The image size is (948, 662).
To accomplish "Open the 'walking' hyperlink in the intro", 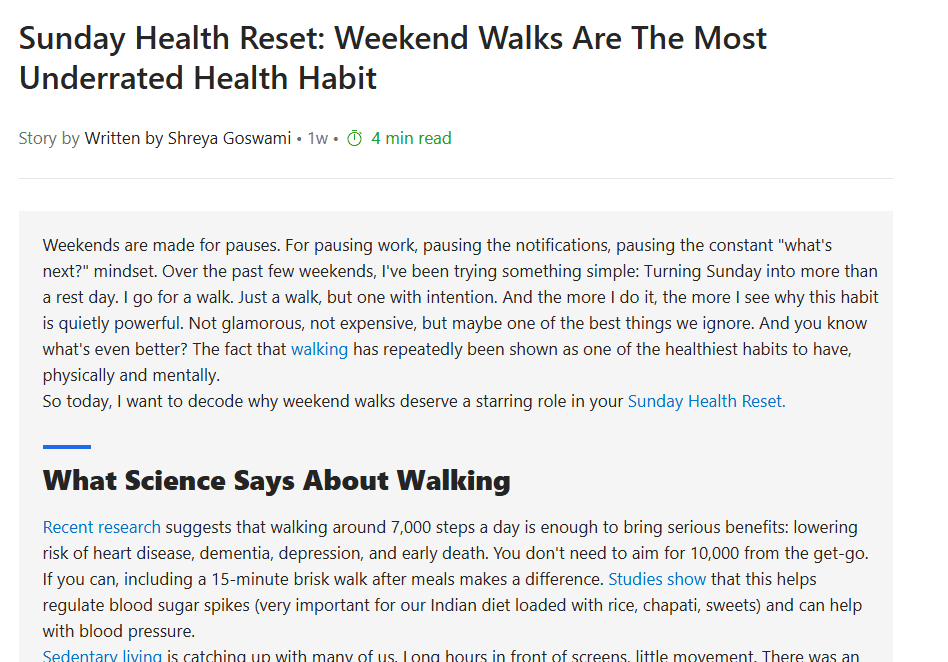I will 319,349.
